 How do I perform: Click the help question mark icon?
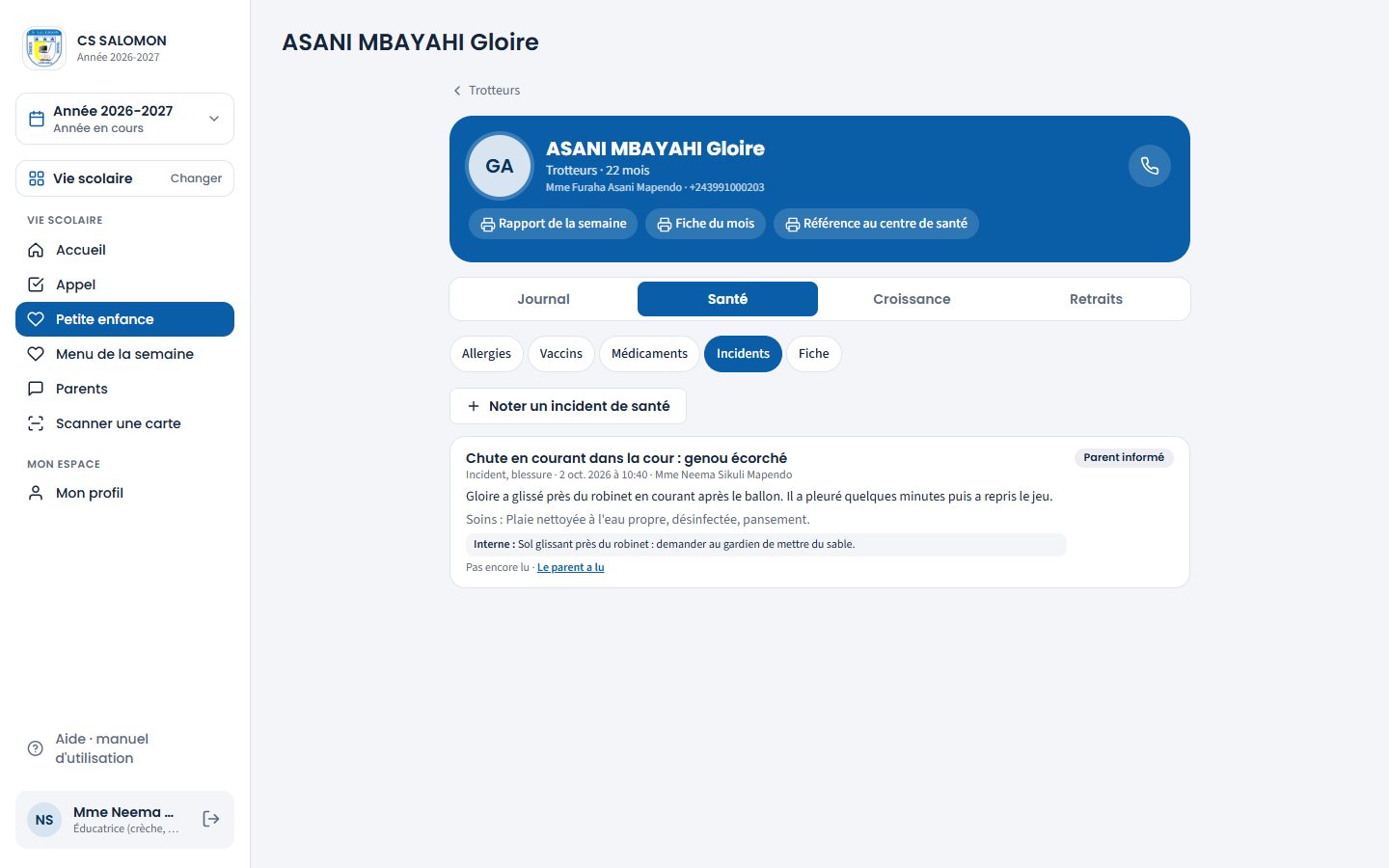(x=36, y=748)
